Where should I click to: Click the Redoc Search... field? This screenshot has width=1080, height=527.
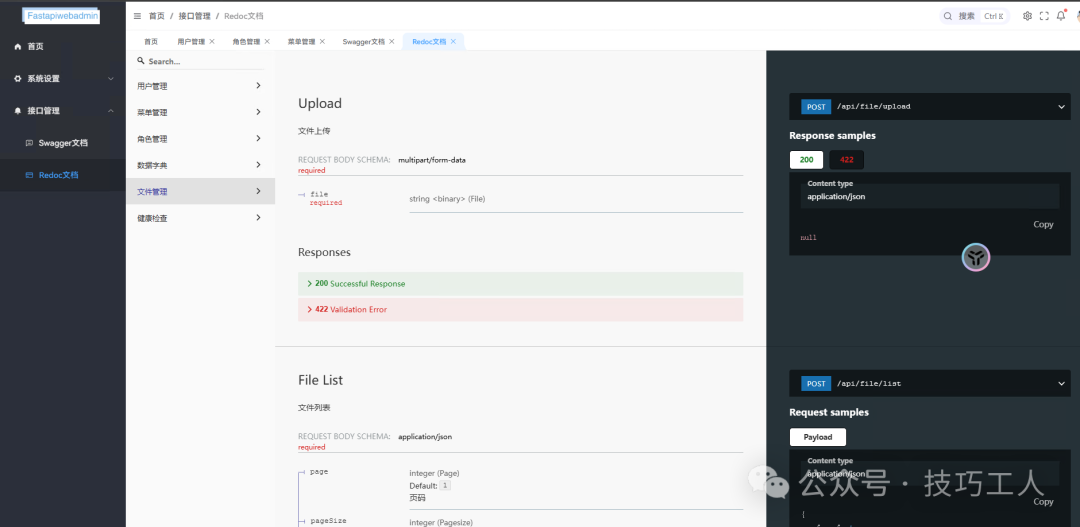tap(200, 61)
